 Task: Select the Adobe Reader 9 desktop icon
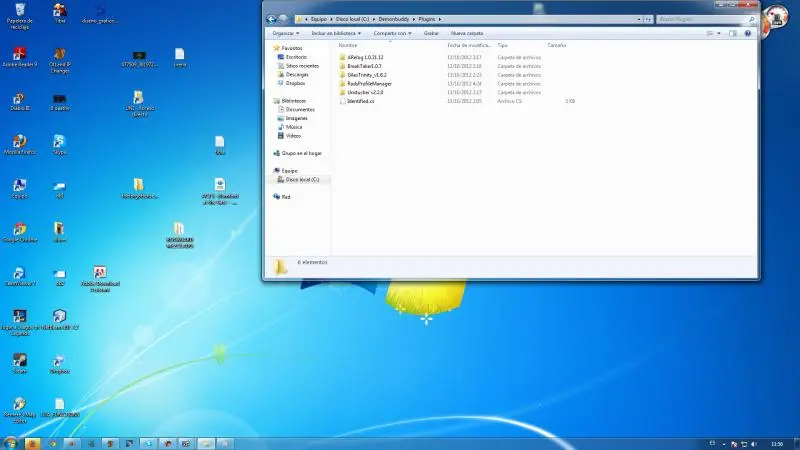tap(19, 54)
